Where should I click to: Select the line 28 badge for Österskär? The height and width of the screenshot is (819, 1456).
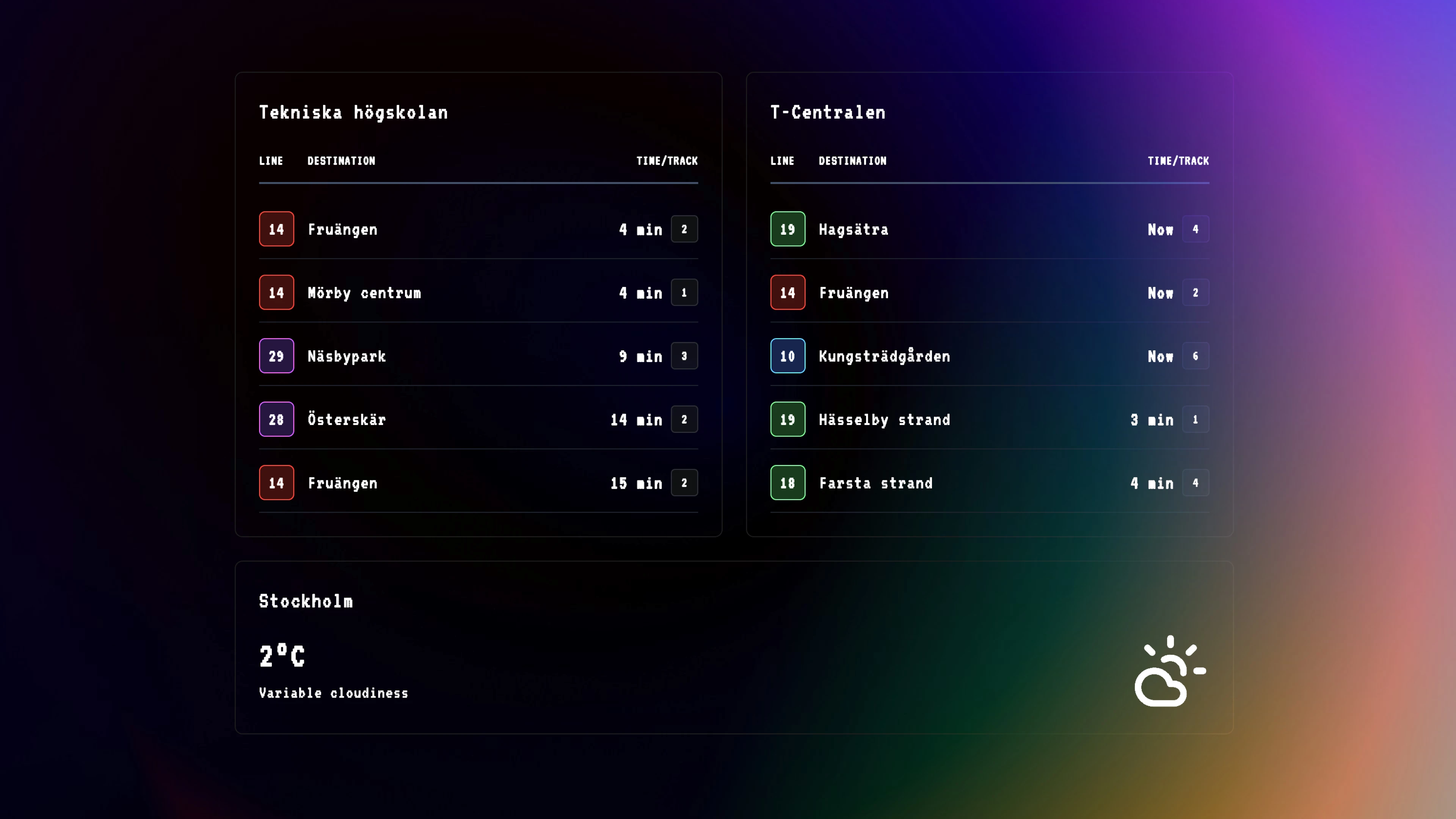276,419
